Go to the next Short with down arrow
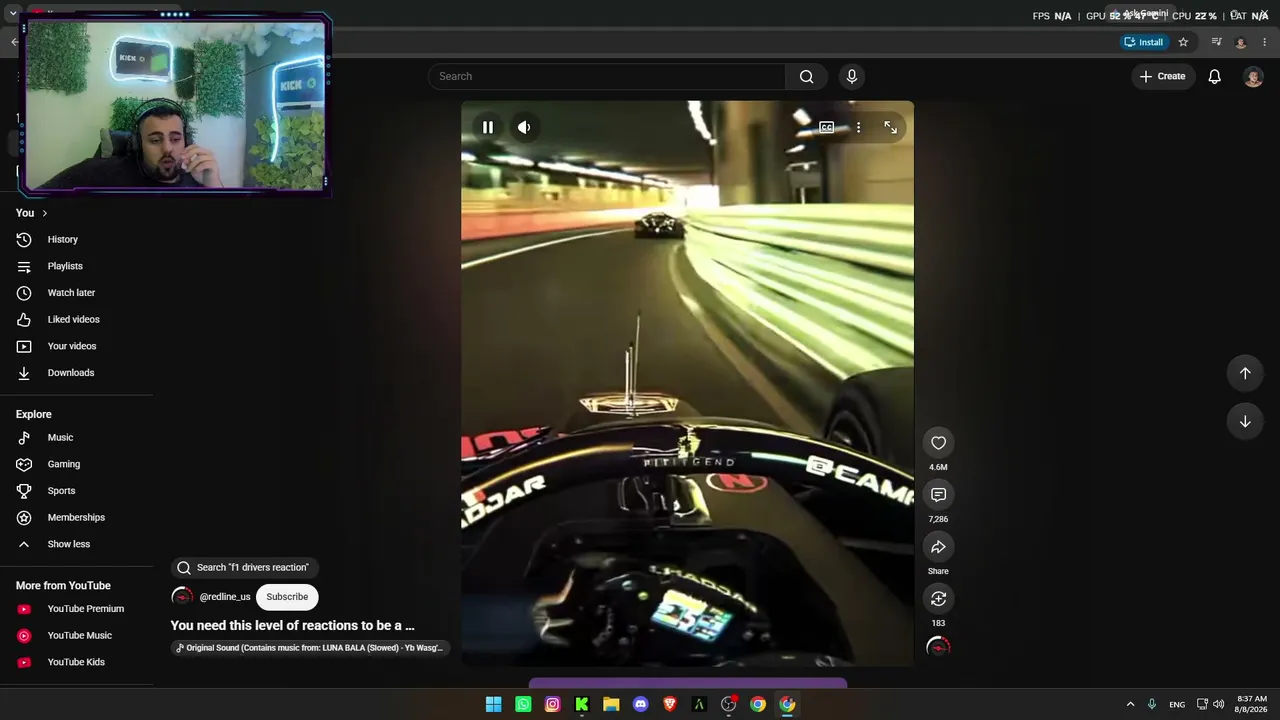Image resolution: width=1280 pixels, height=720 pixels. coord(1245,421)
